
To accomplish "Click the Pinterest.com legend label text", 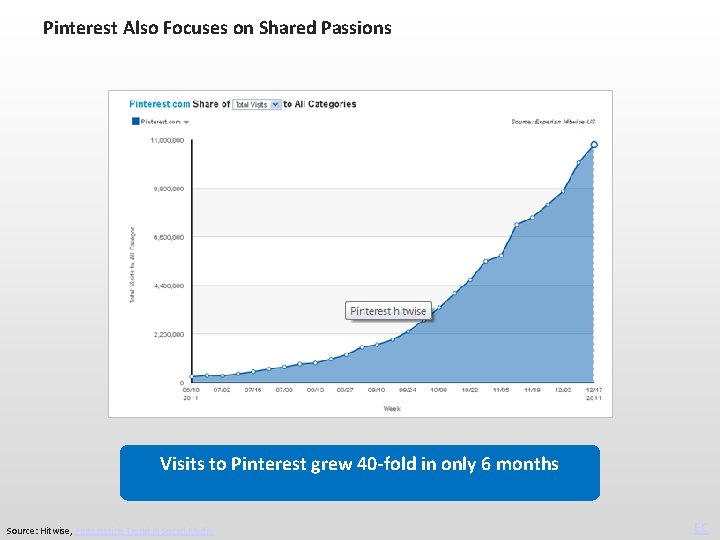I will pos(160,122).
